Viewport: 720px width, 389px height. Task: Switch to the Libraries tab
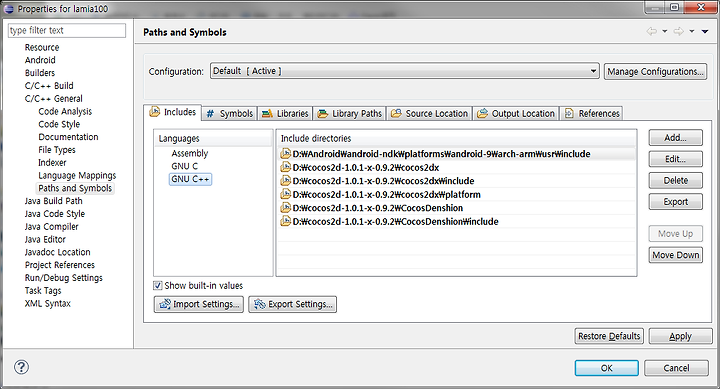pos(285,113)
